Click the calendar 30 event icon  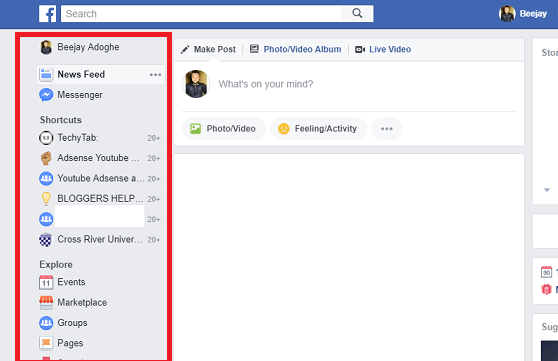pyautogui.click(x=546, y=272)
